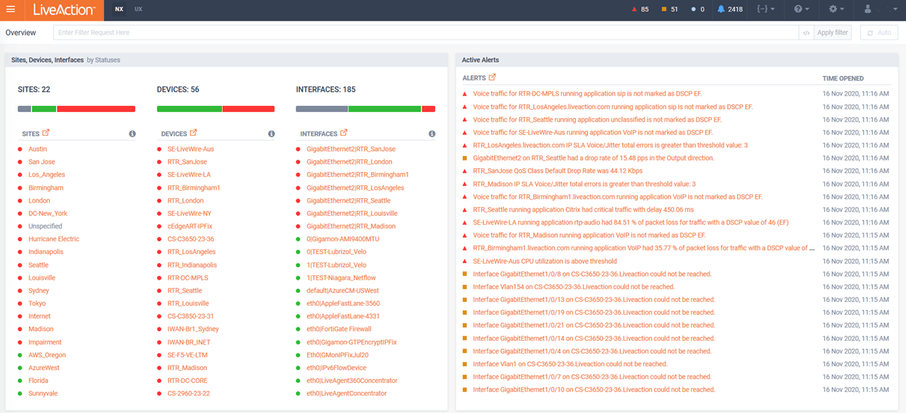
Task: Open alert Interface Vlan154 could not be reached
Action: point(574,287)
